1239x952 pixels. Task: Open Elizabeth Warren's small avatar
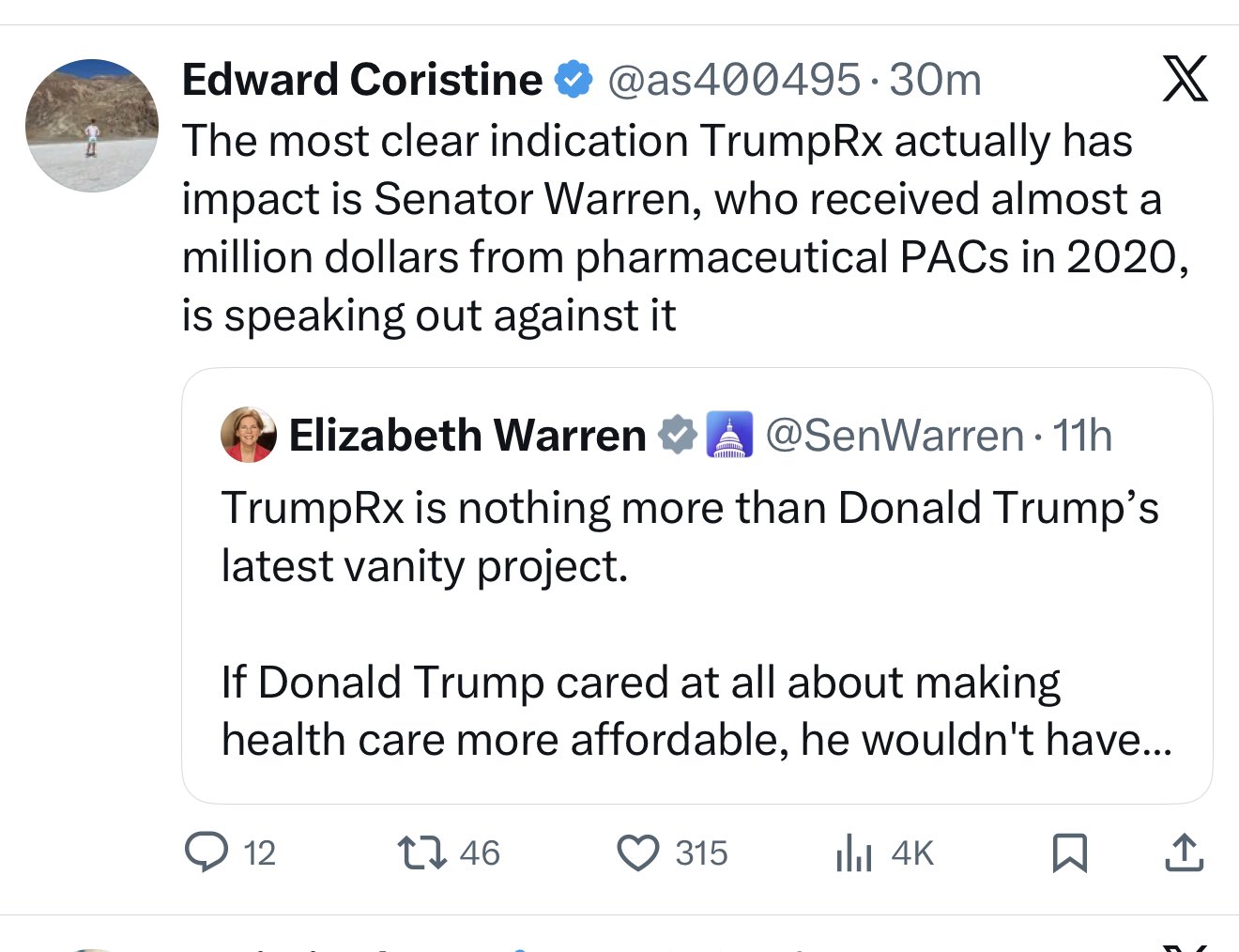[249, 435]
